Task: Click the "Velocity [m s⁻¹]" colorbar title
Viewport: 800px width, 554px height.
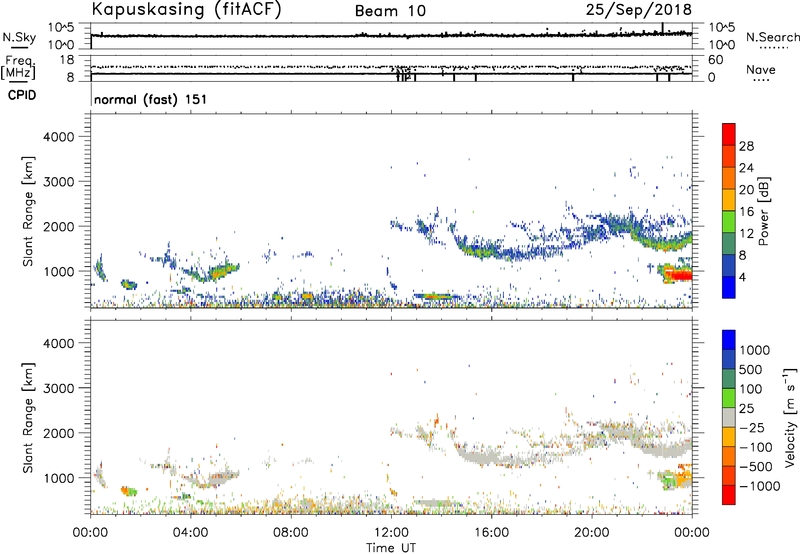Action: pyautogui.click(x=790, y=417)
